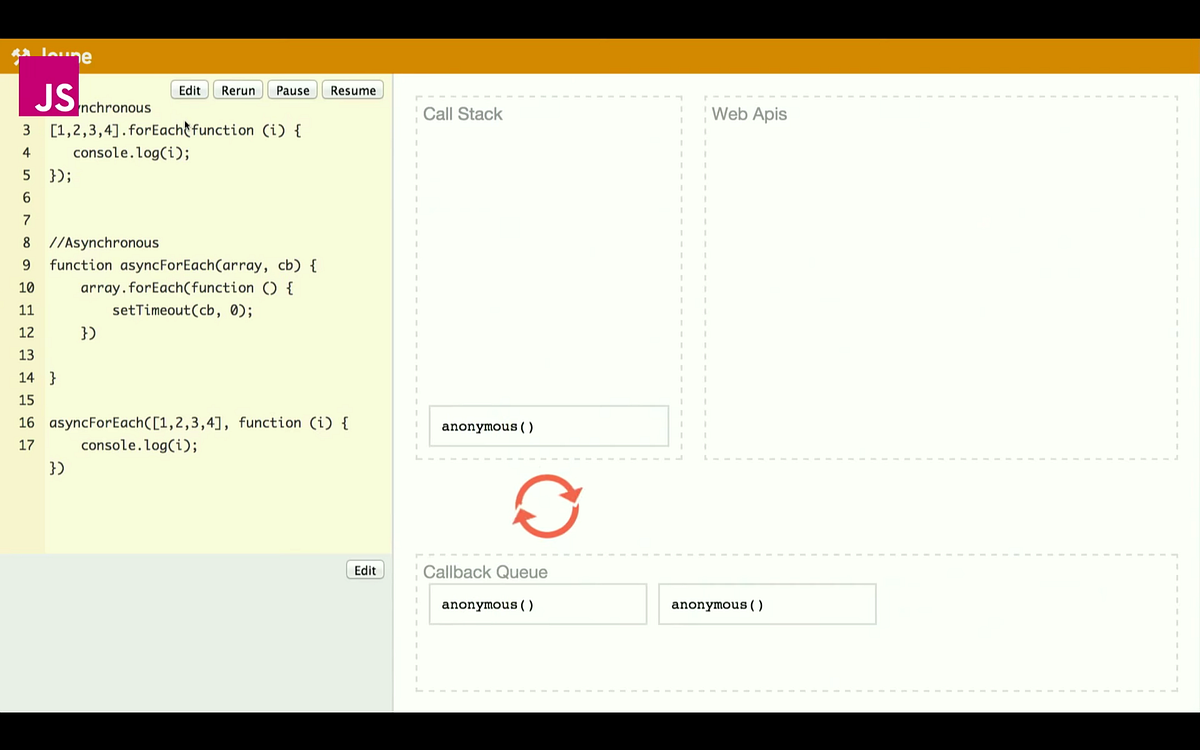Click the first anonymous() item in Callback Queue
This screenshot has height=750, width=1200.
pyautogui.click(x=537, y=604)
